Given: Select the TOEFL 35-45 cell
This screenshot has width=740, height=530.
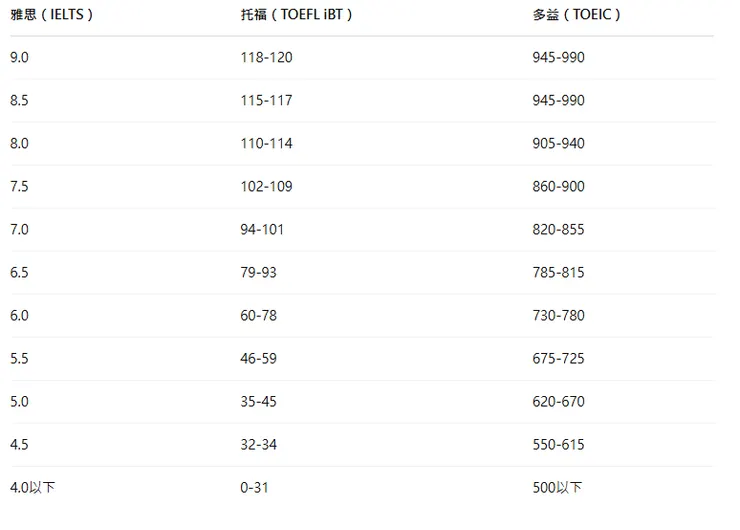Looking at the screenshot, I should (258, 402).
